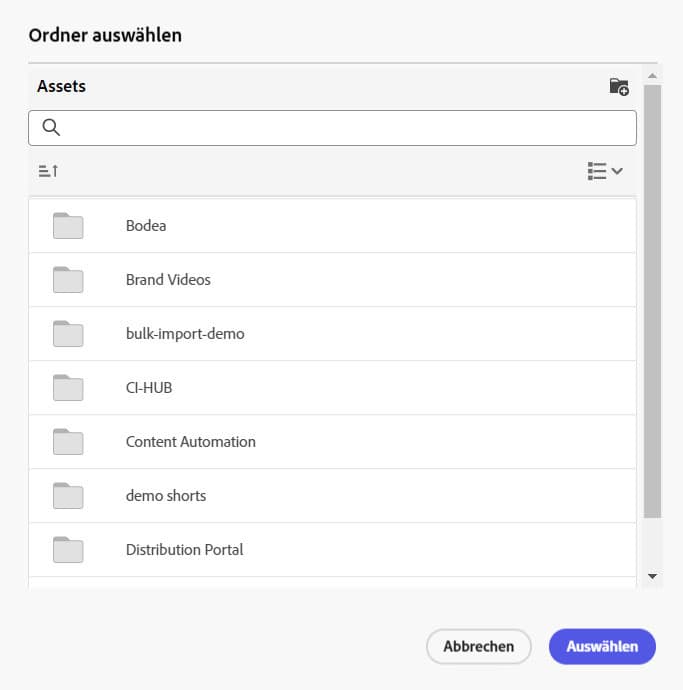Click the scrollbar down arrow
This screenshot has width=683, height=690.
(652, 576)
